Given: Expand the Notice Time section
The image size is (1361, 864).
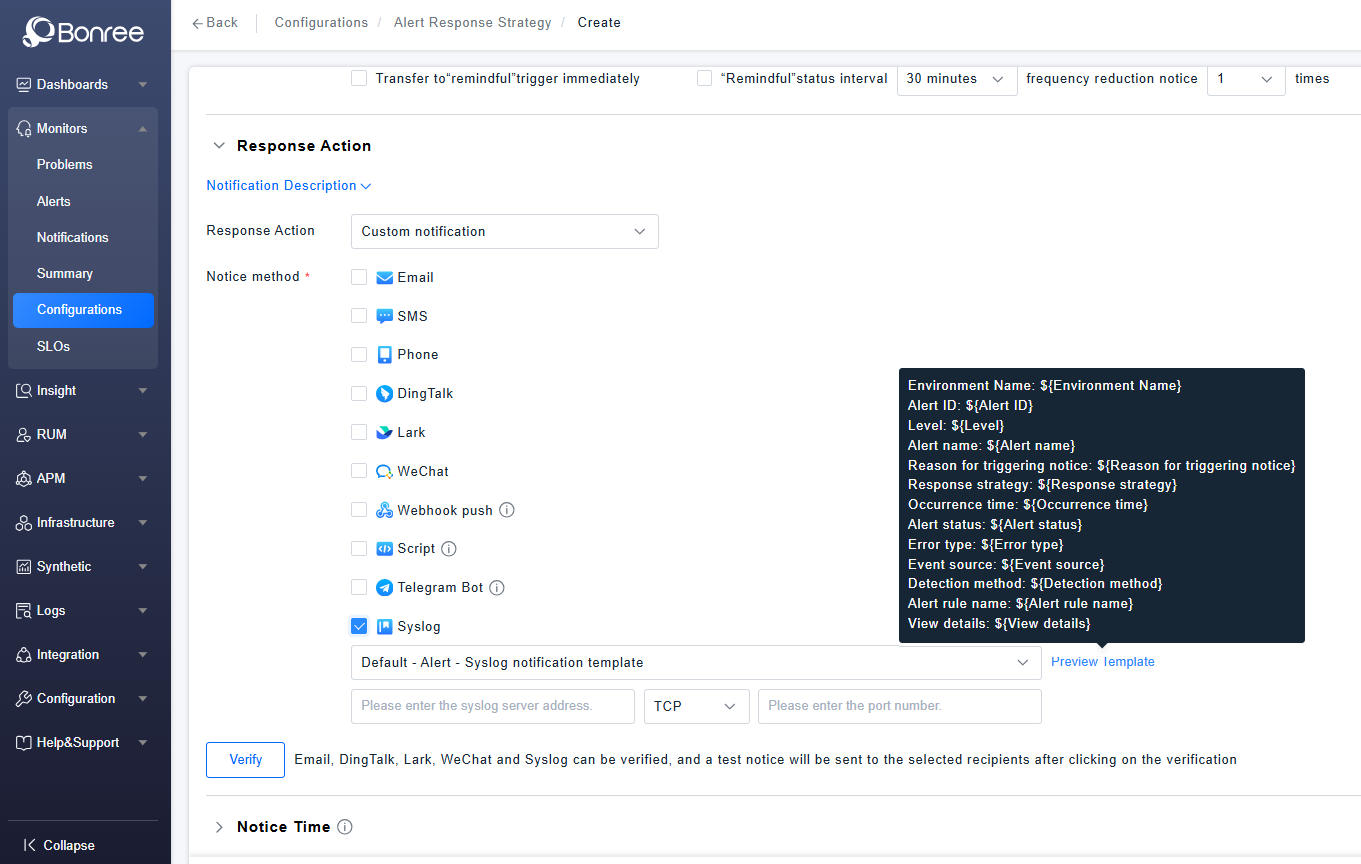Looking at the screenshot, I should click(220, 827).
